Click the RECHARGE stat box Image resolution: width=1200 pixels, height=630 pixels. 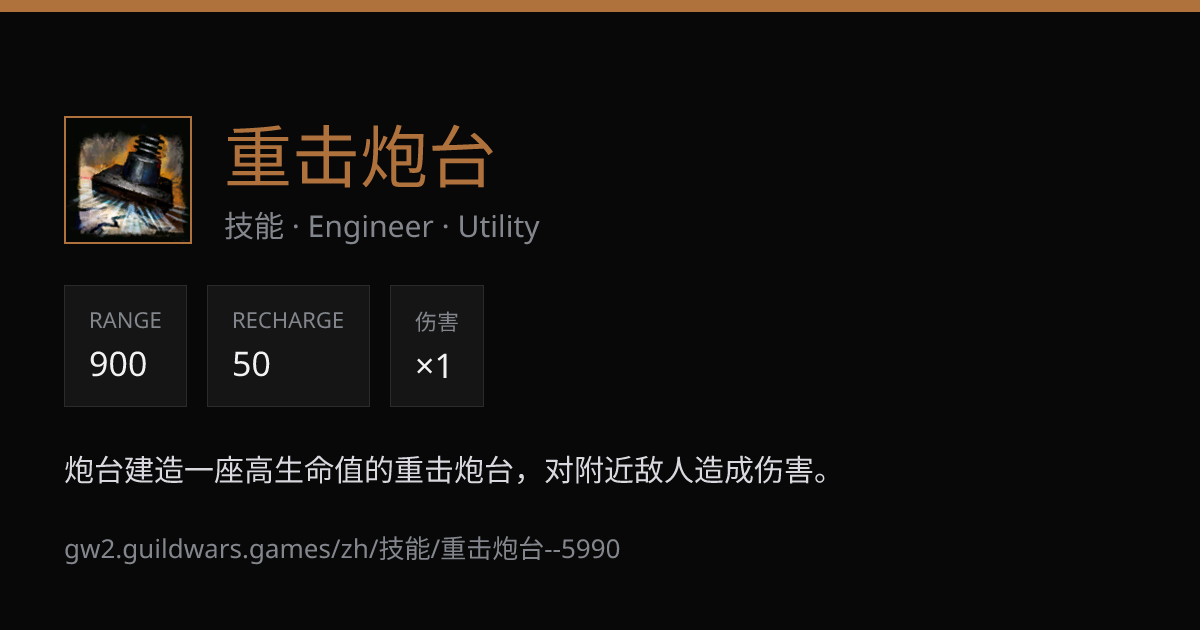point(288,346)
